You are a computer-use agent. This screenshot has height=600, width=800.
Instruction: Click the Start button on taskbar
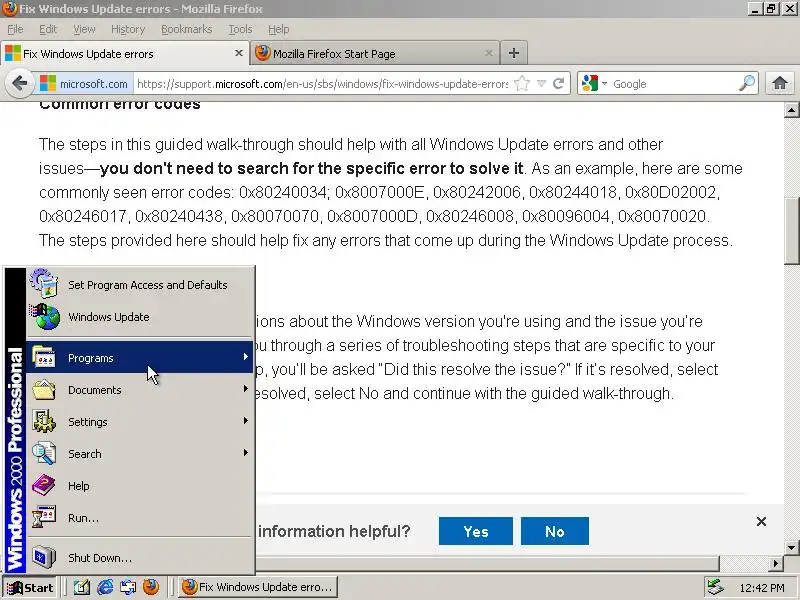coord(29,587)
